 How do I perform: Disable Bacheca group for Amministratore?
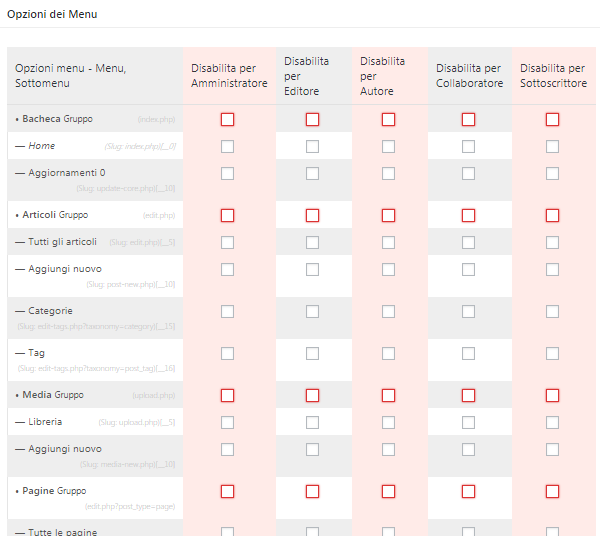click(227, 119)
